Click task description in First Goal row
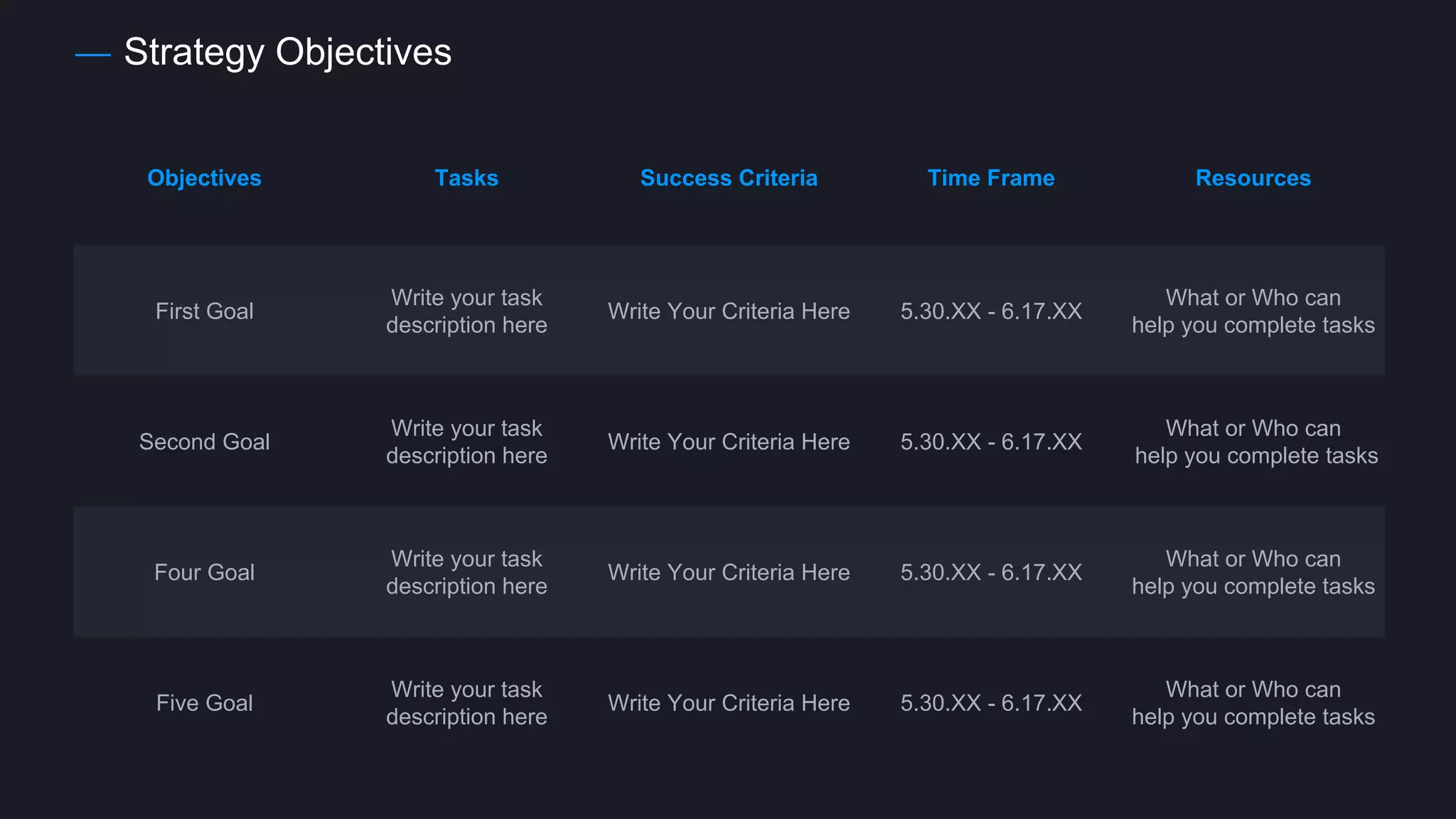1456x819 pixels. 466,311
